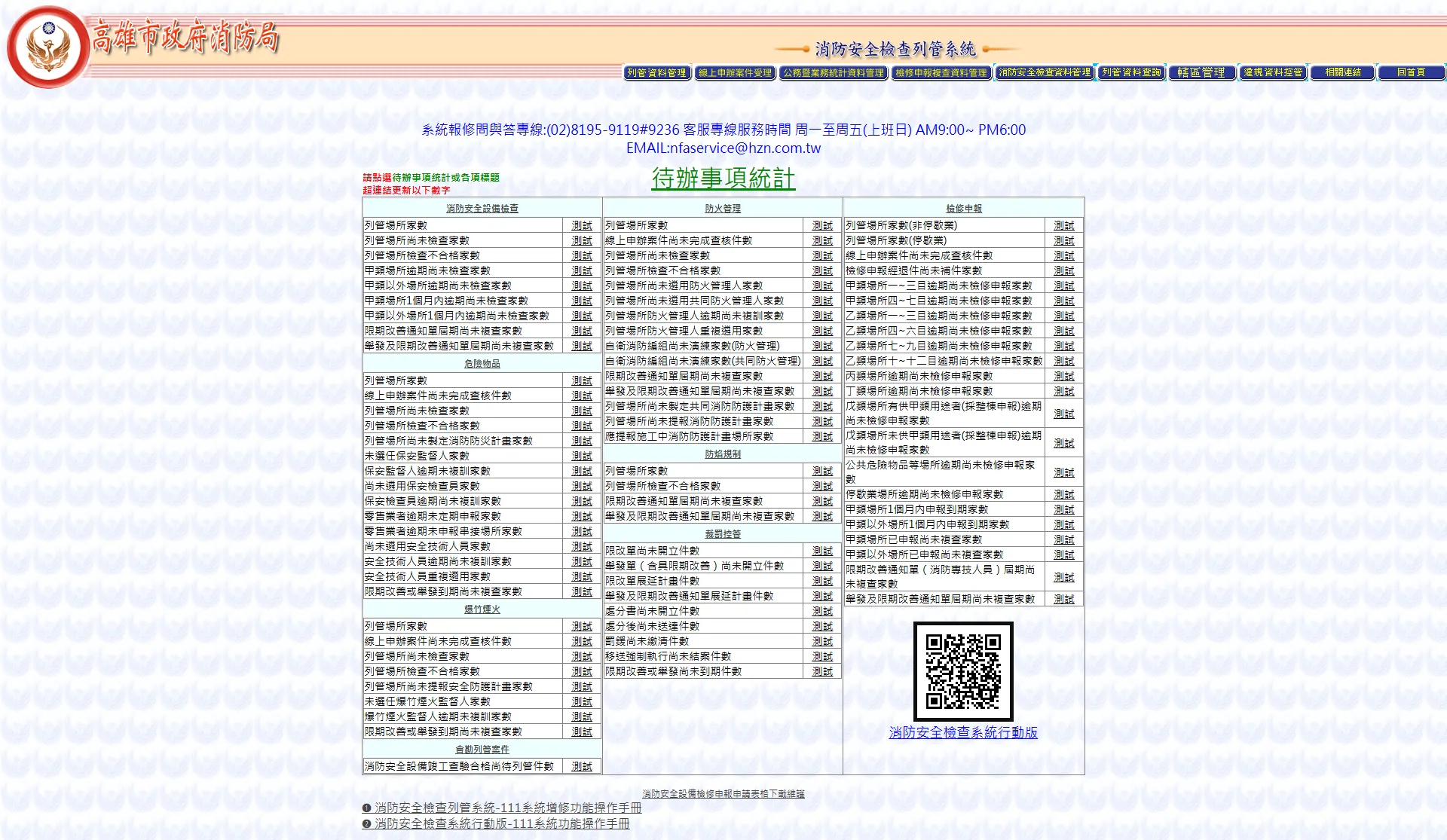
Task: Click 測試 for 列管場所尚未遴用共同防火管理人家數
Action: (822, 301)
